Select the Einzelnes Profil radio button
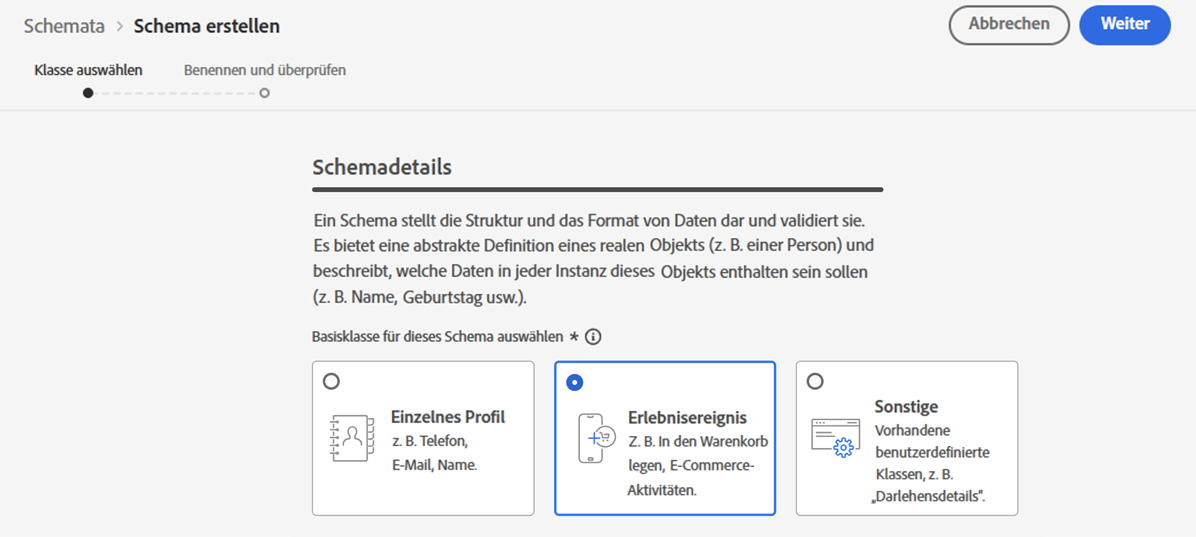This screenshot has width=1196, height=537. (x=332, y=381)
